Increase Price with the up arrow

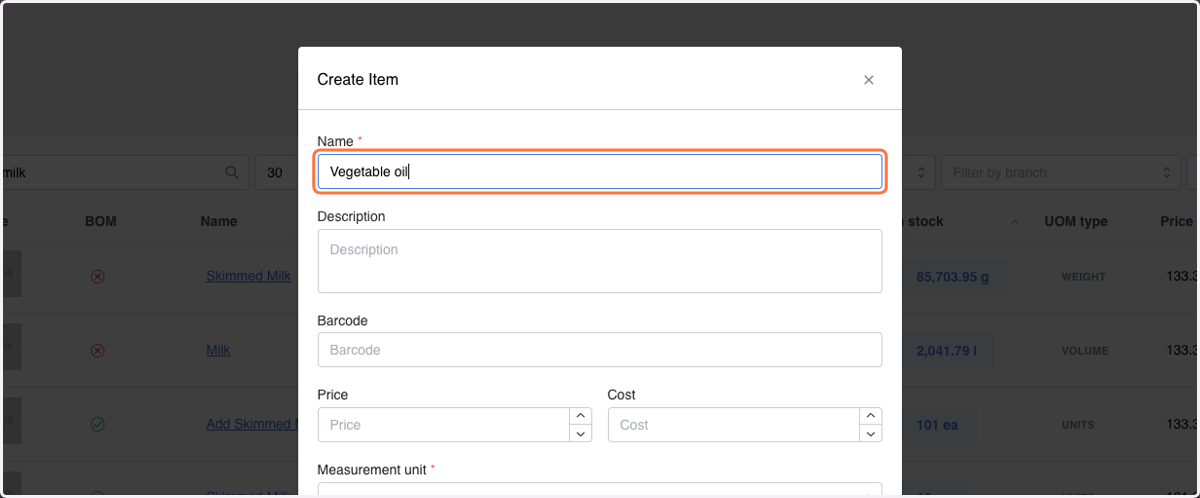580,416
